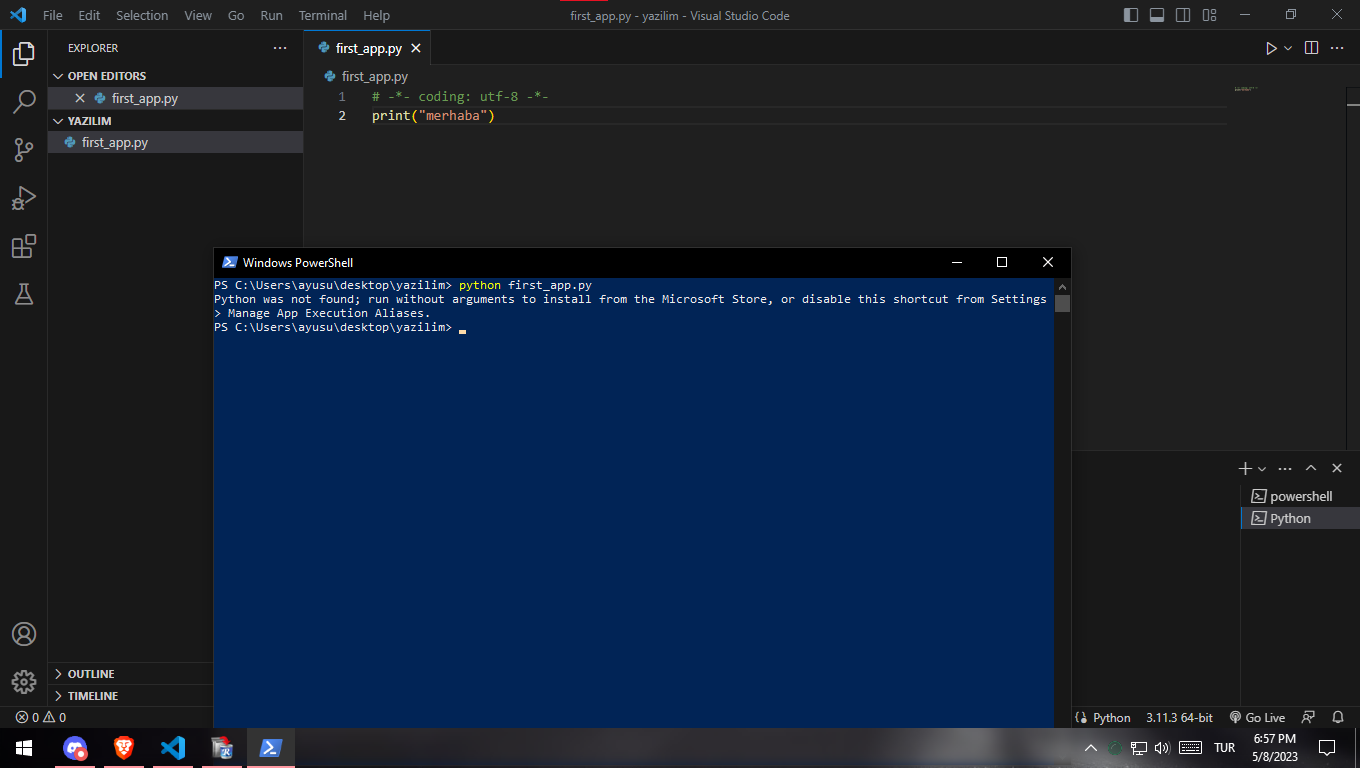Switch to PowerShell from the taskbar

[270, 748]
